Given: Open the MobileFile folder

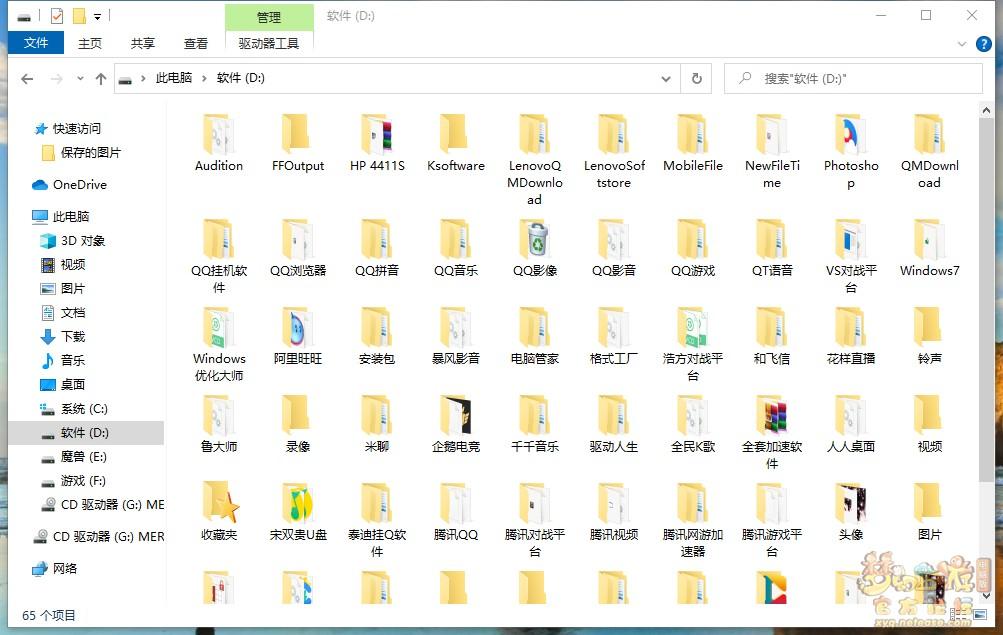Looking at the screenshot, I should pos(693,143).
